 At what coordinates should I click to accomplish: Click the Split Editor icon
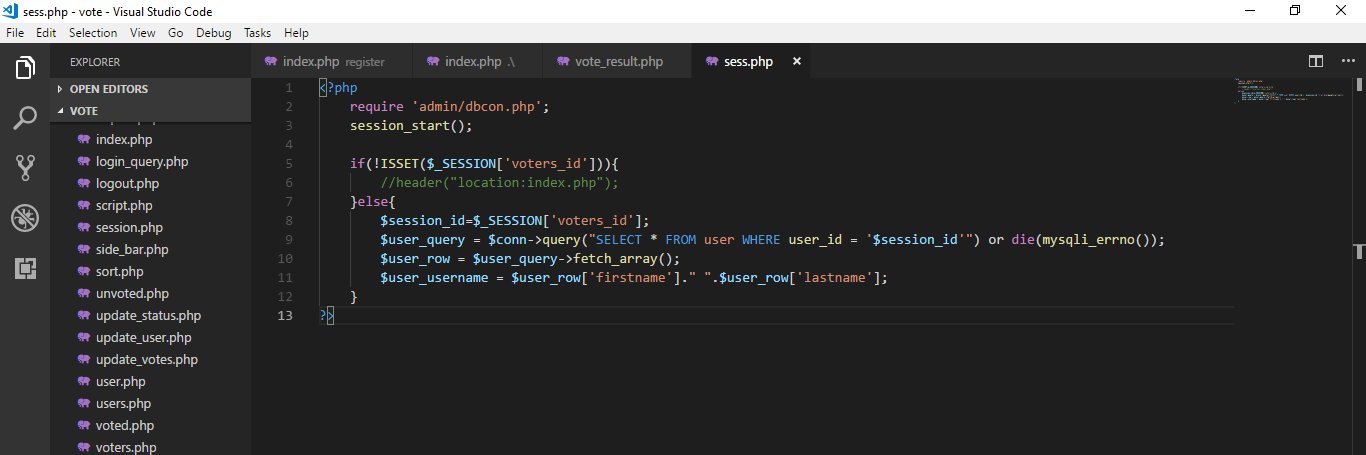[1316, 62]
